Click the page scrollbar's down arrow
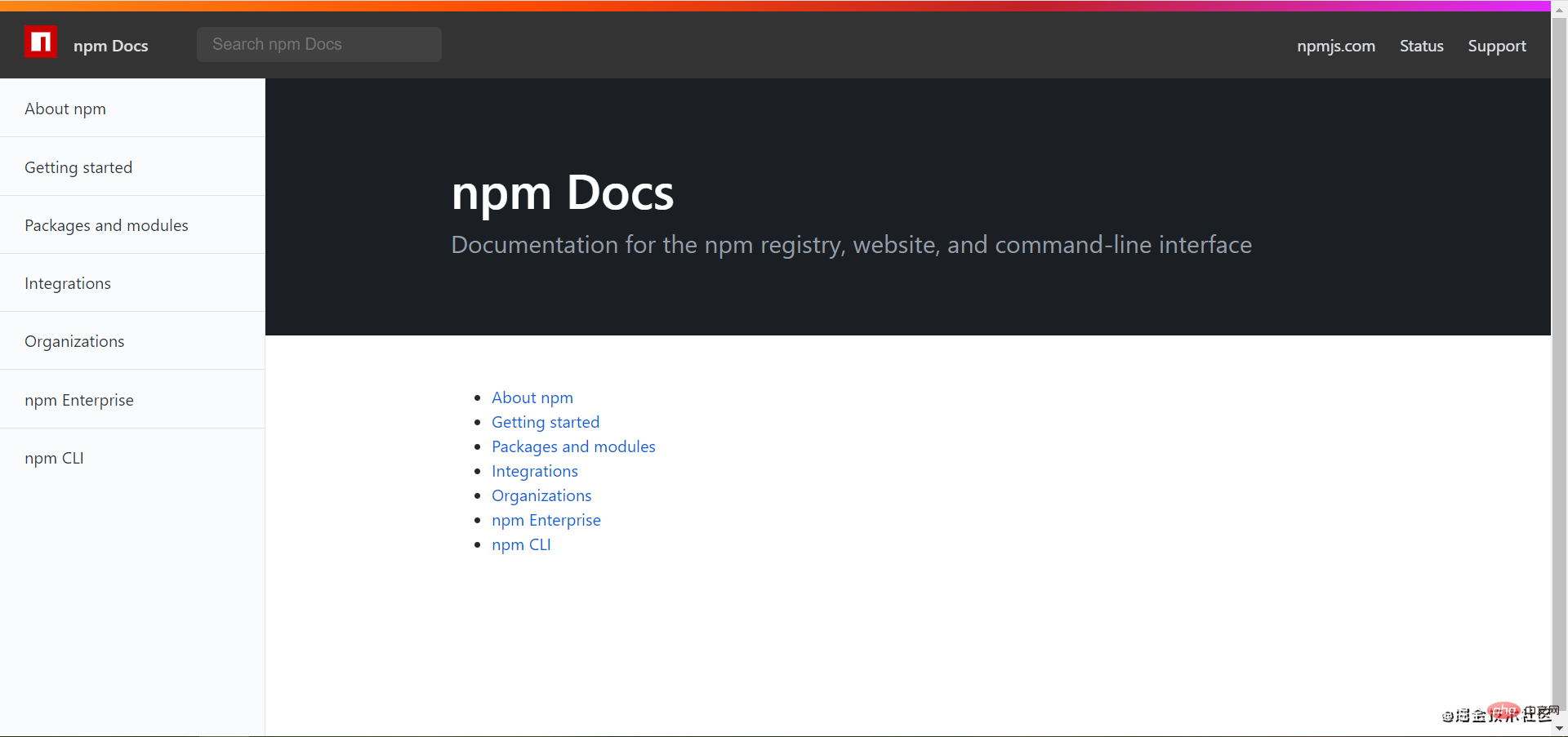This screenshot has width=1568, height=737. pos(1559,729)
